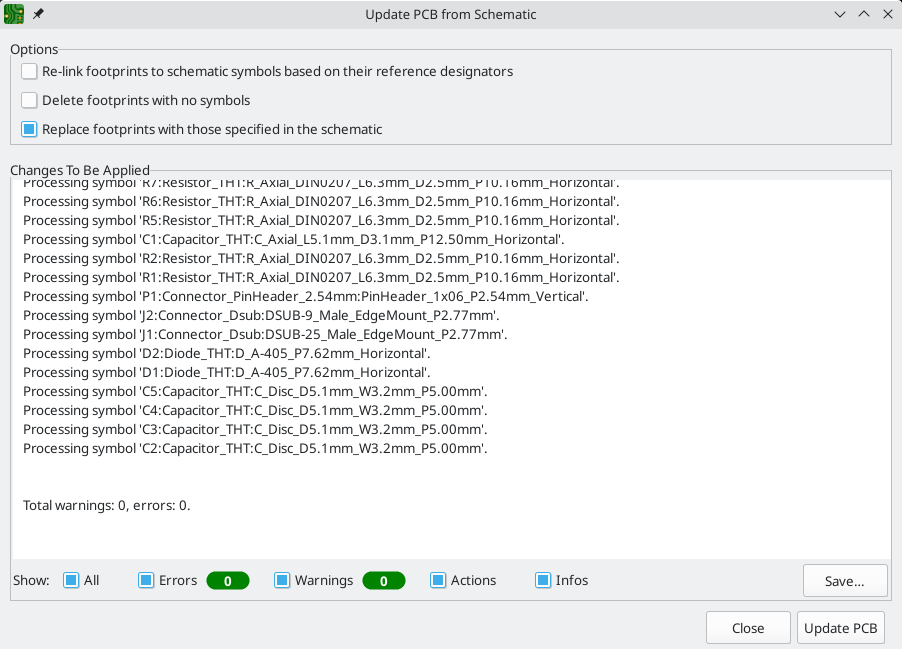Click the green Warnings count badge
The image size is (902, 649).
[383, 580]
